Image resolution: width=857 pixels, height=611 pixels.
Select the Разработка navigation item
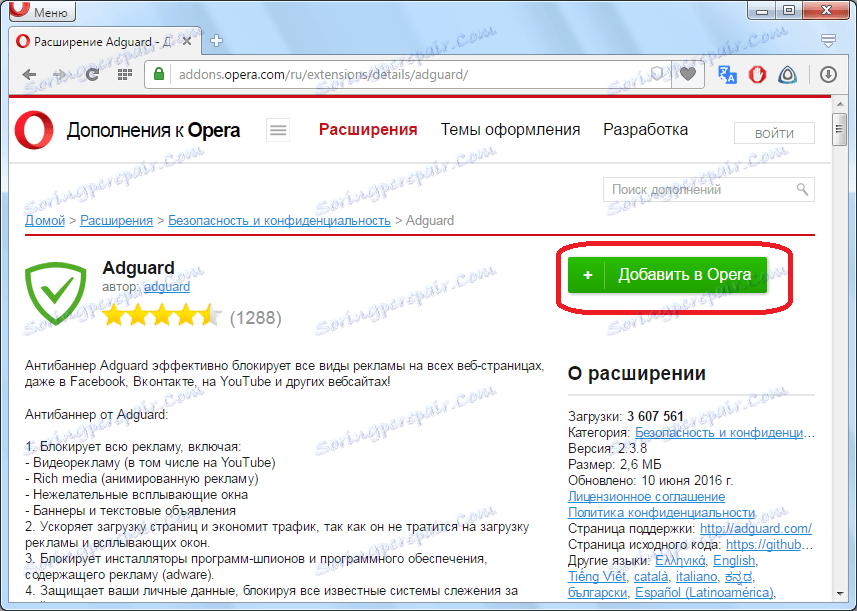click(x=645, y=130)
